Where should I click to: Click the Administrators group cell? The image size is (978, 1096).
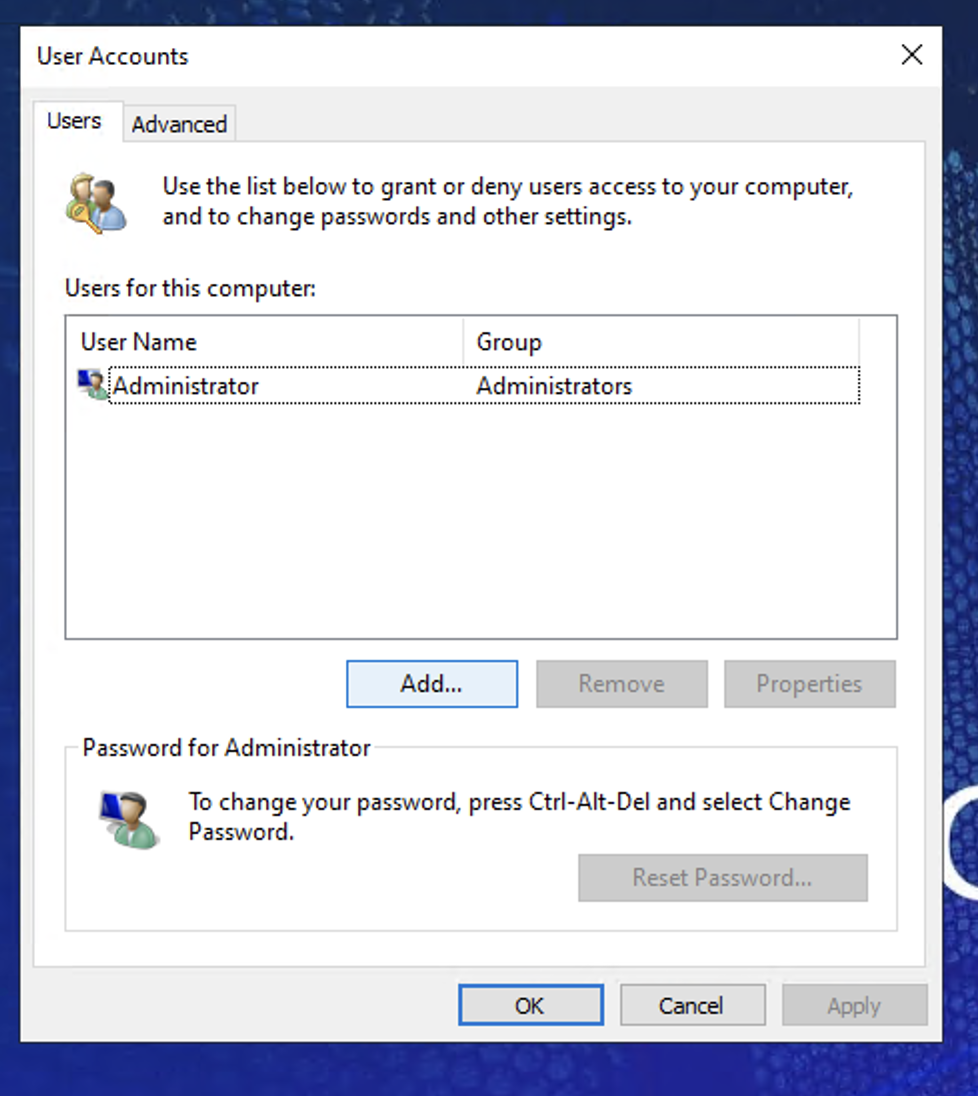[554, 386]
